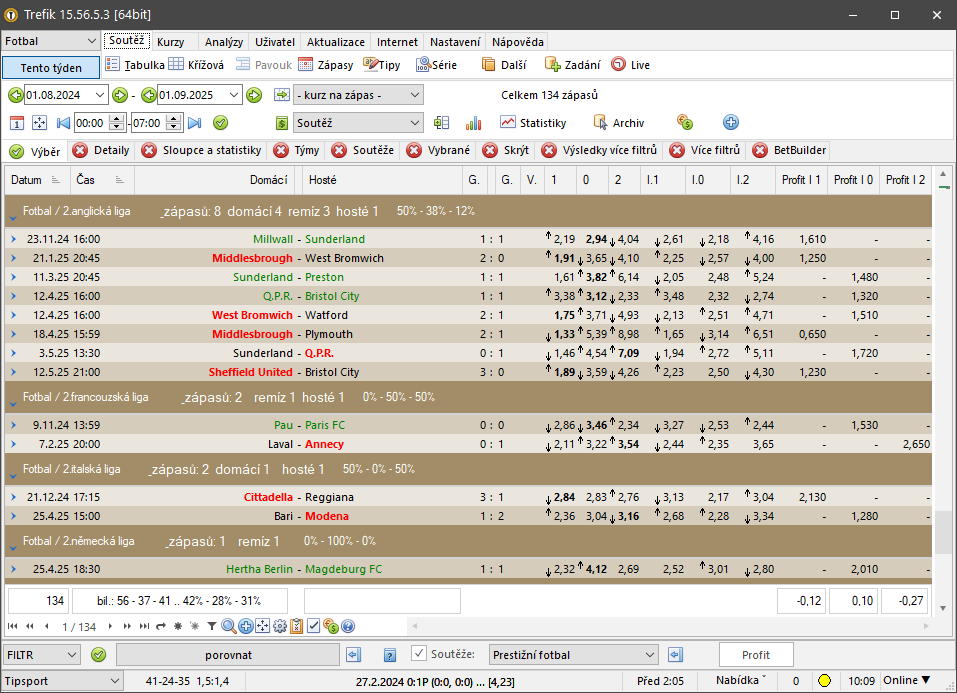Open the Soutěž grouping dropdown
Screen dimensions: 957x693
click(x=358, y=123)
